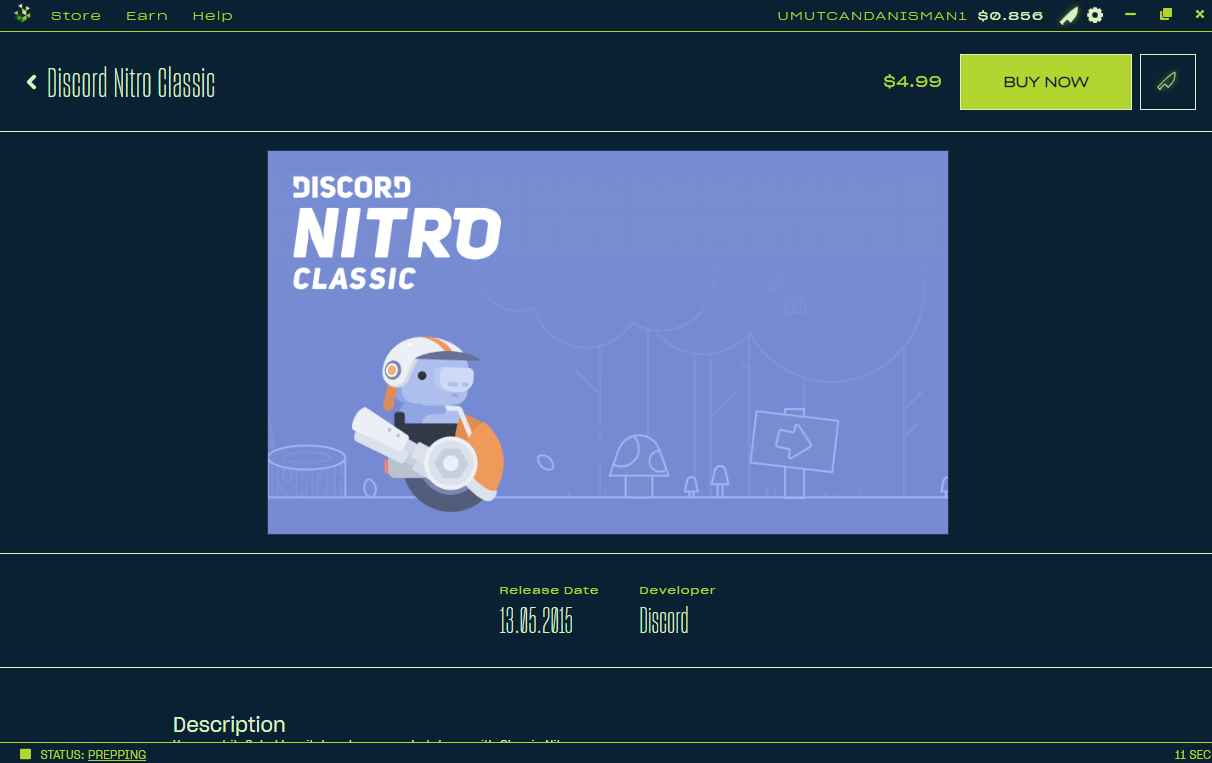Open the Help menu
The image size is (1212, 763).
pos(213,16)
